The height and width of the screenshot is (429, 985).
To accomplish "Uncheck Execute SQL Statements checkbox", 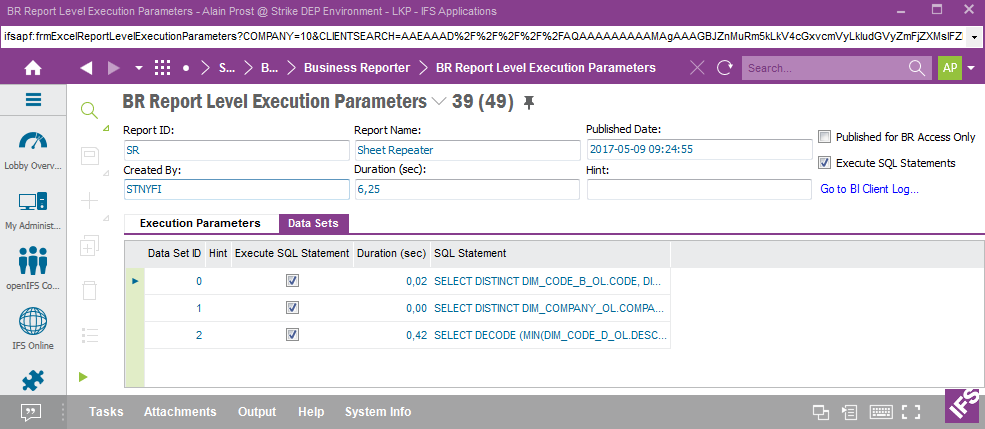I will pyautogui.click(x=825, y=163).
